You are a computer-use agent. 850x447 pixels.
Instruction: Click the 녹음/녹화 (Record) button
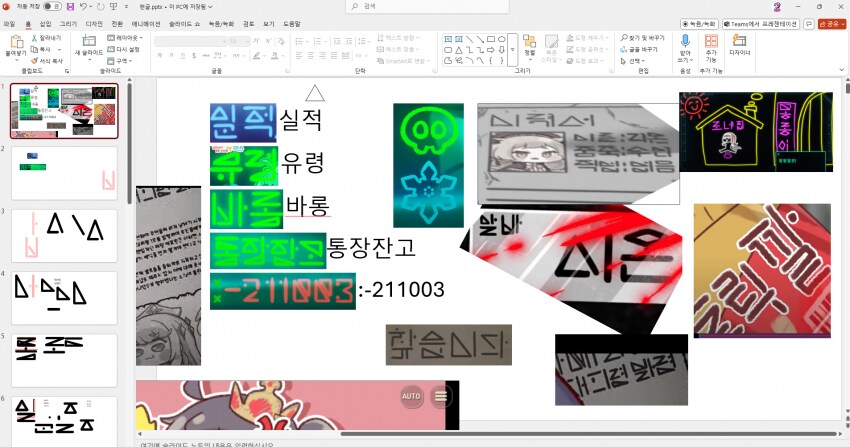coord(699,24)
